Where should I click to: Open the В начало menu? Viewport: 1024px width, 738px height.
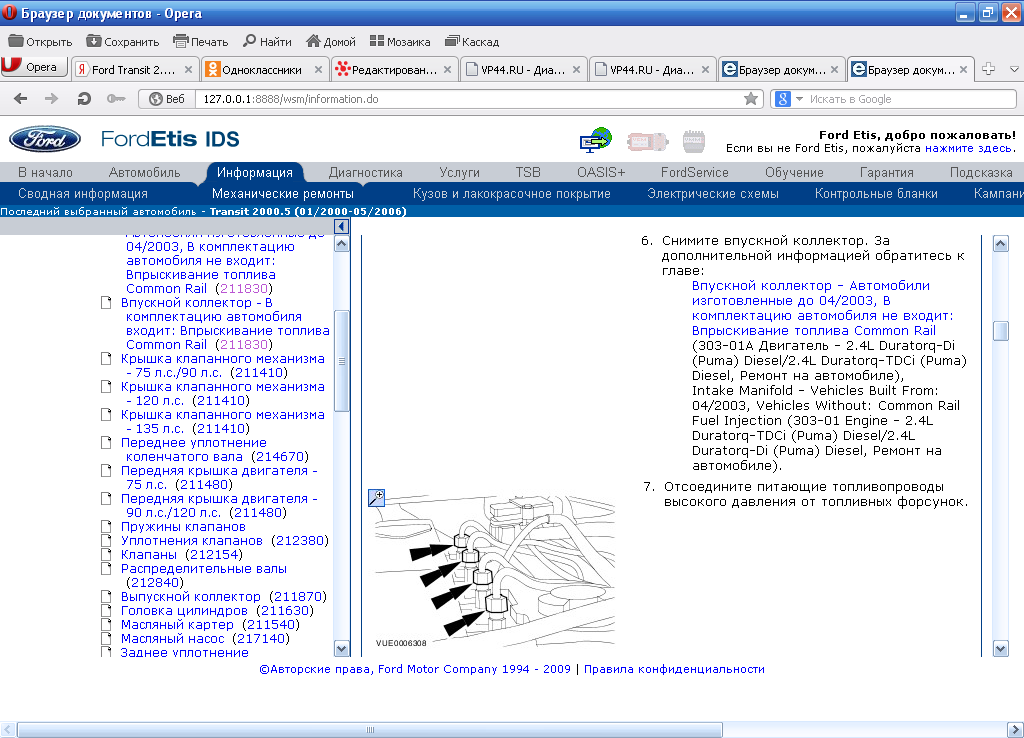tap(45, 172)
